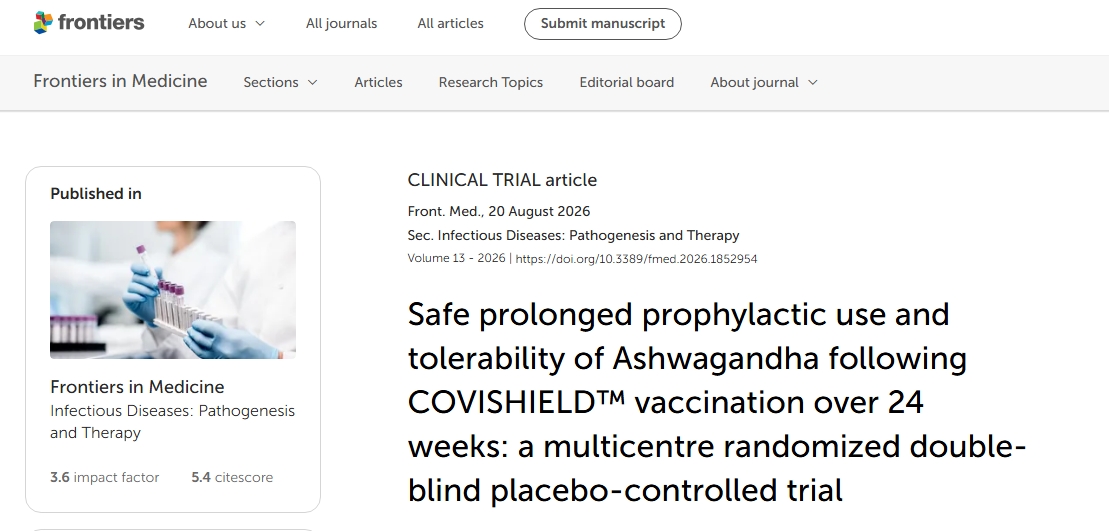Select the Sec. Infectious Diseases section link
Screen dimensions: 1109x531
click(574, 235)
